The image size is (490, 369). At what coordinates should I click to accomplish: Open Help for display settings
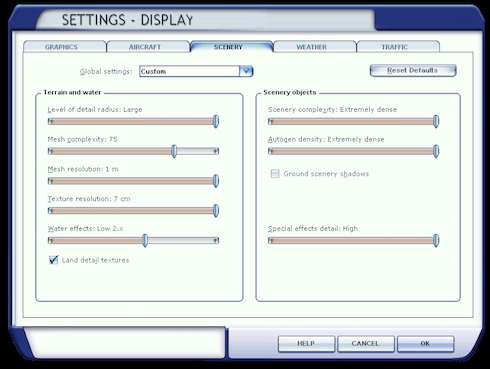point(306,344)
